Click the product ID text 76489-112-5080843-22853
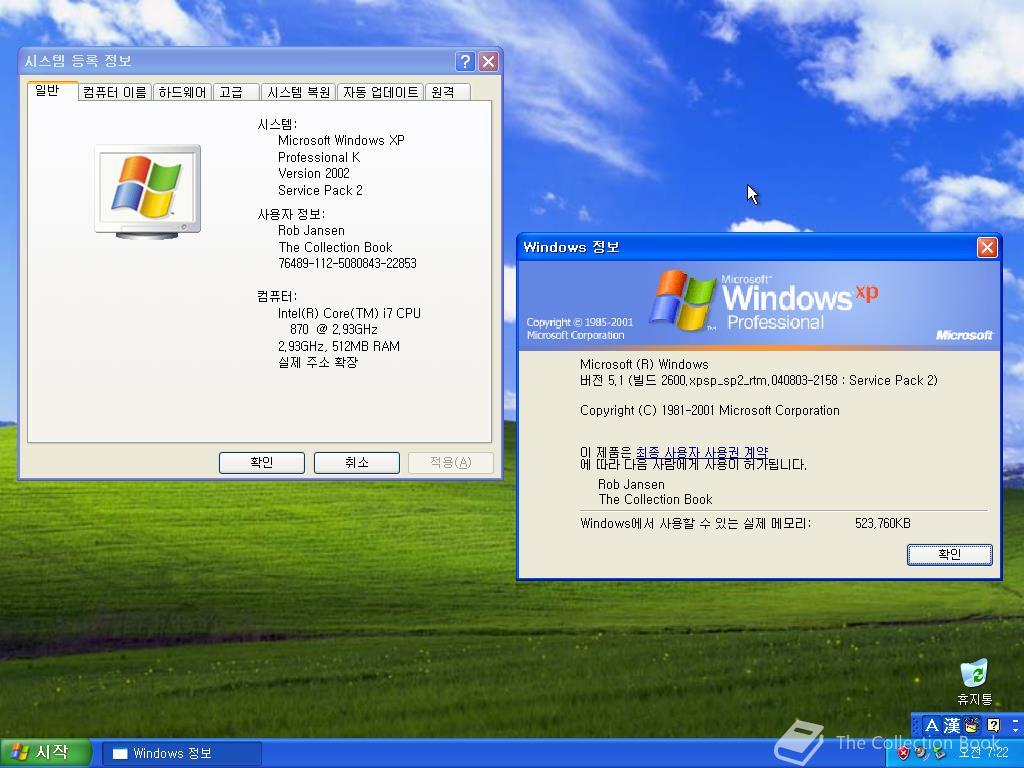 coord(347,263)
